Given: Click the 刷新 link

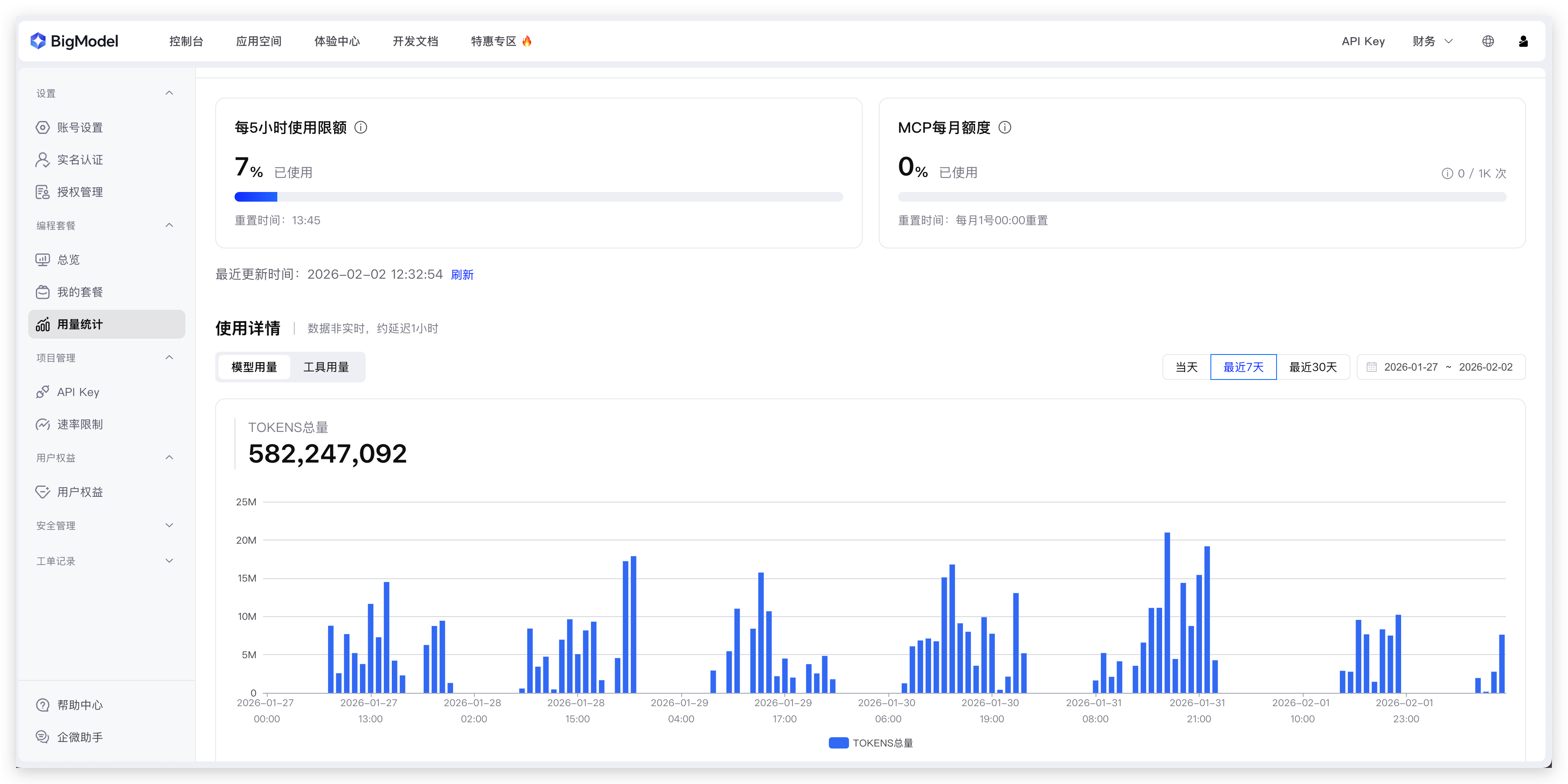Looking at the screenshot, I should (462, 275).
